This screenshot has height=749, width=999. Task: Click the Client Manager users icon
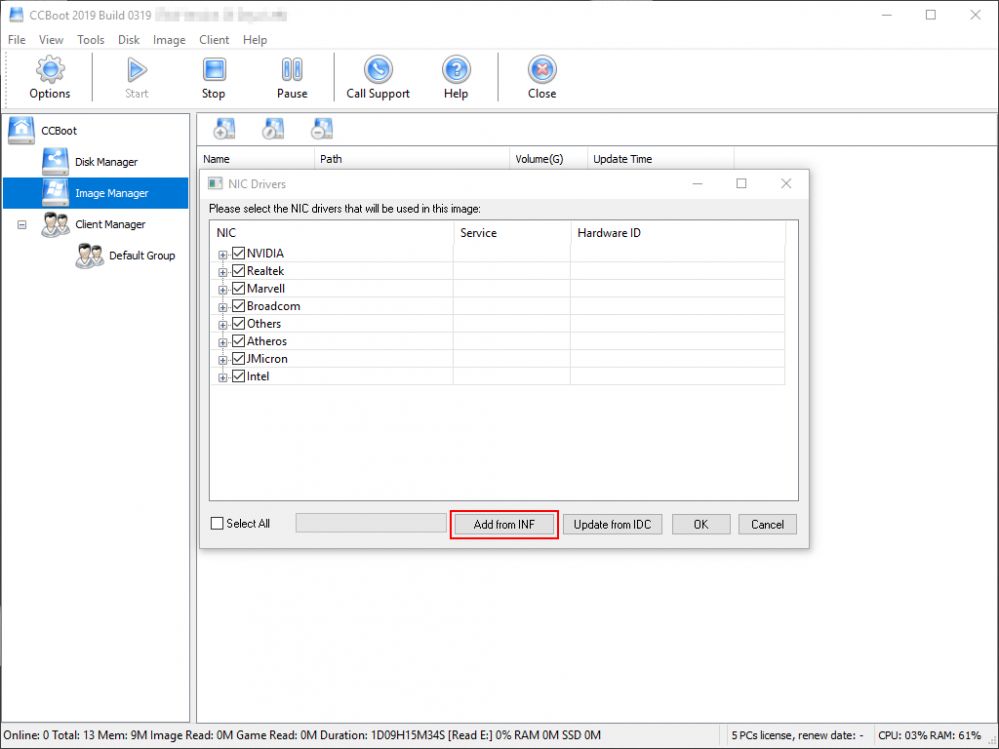tap(55, 224)
